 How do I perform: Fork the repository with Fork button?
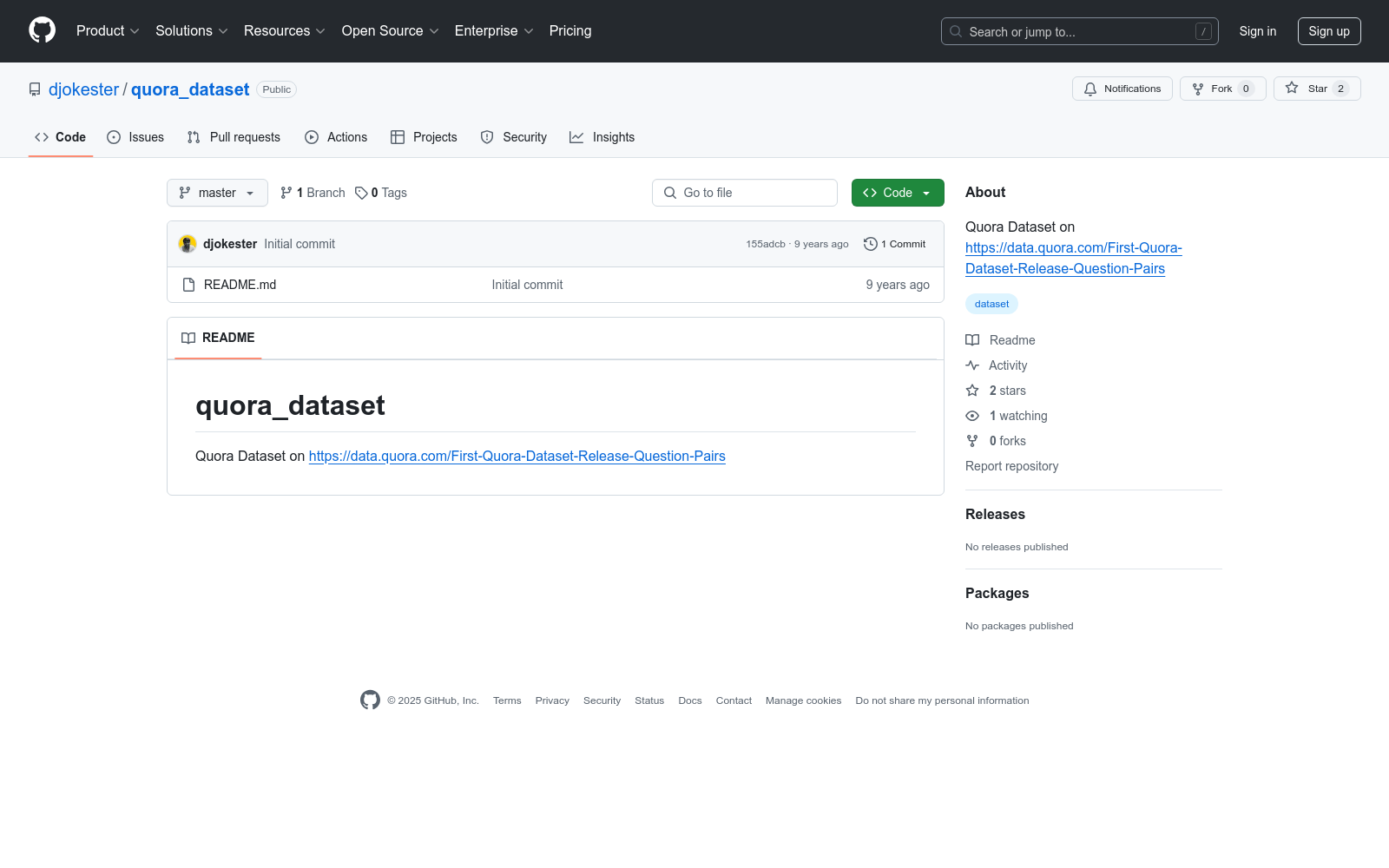click(x=1223, y=89)
